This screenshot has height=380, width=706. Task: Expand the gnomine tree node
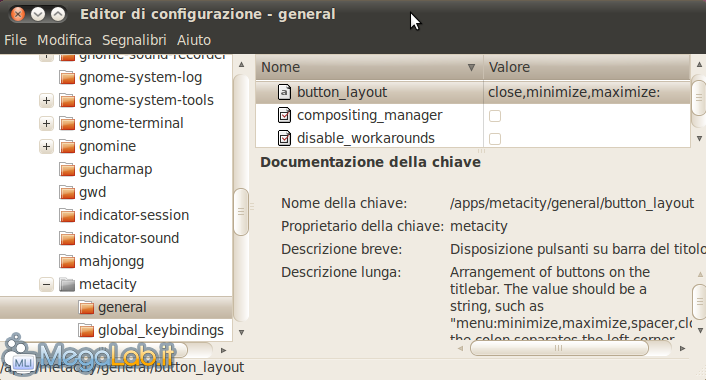coord(46,146)
